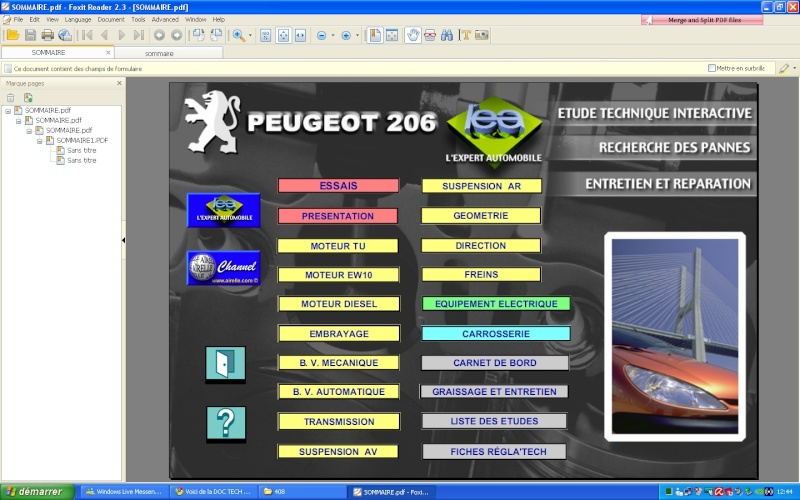The width and height of the screenshot is (800, 500).
Task: Go to previous page arrow
Action: [105, 35]
